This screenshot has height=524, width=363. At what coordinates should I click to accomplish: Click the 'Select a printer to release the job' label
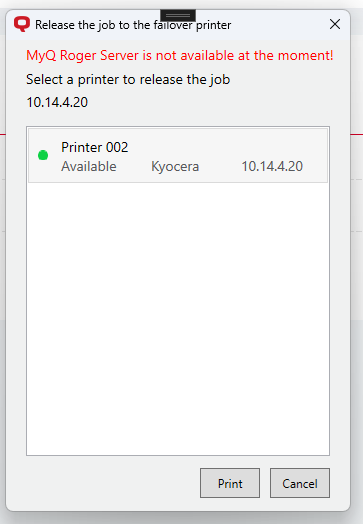128,80
